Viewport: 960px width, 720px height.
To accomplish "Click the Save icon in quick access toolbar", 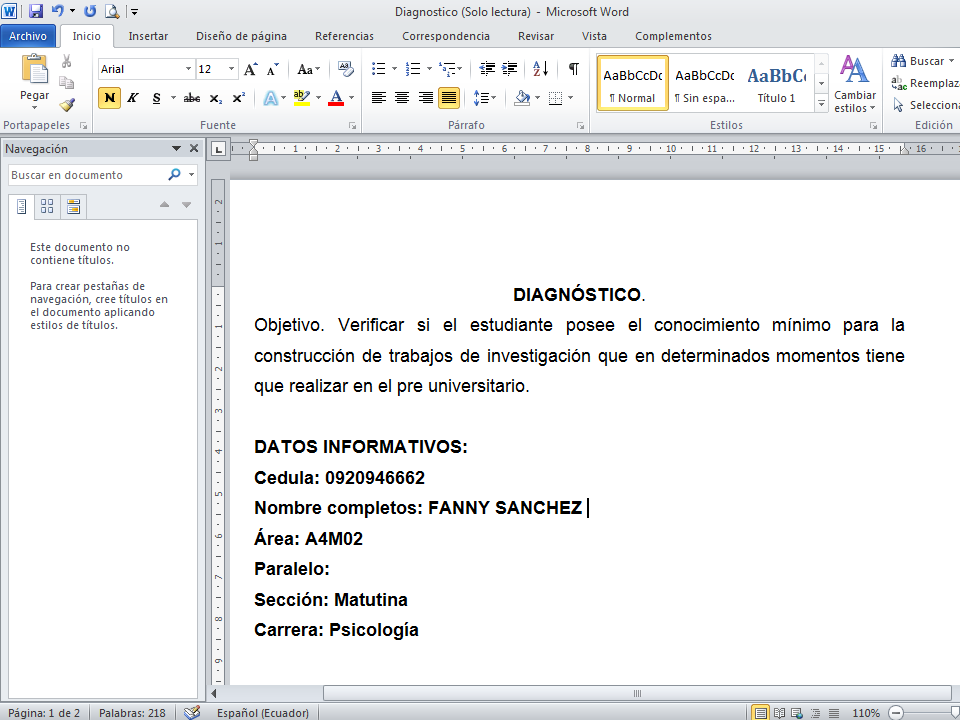I will [x=36, y=10].
